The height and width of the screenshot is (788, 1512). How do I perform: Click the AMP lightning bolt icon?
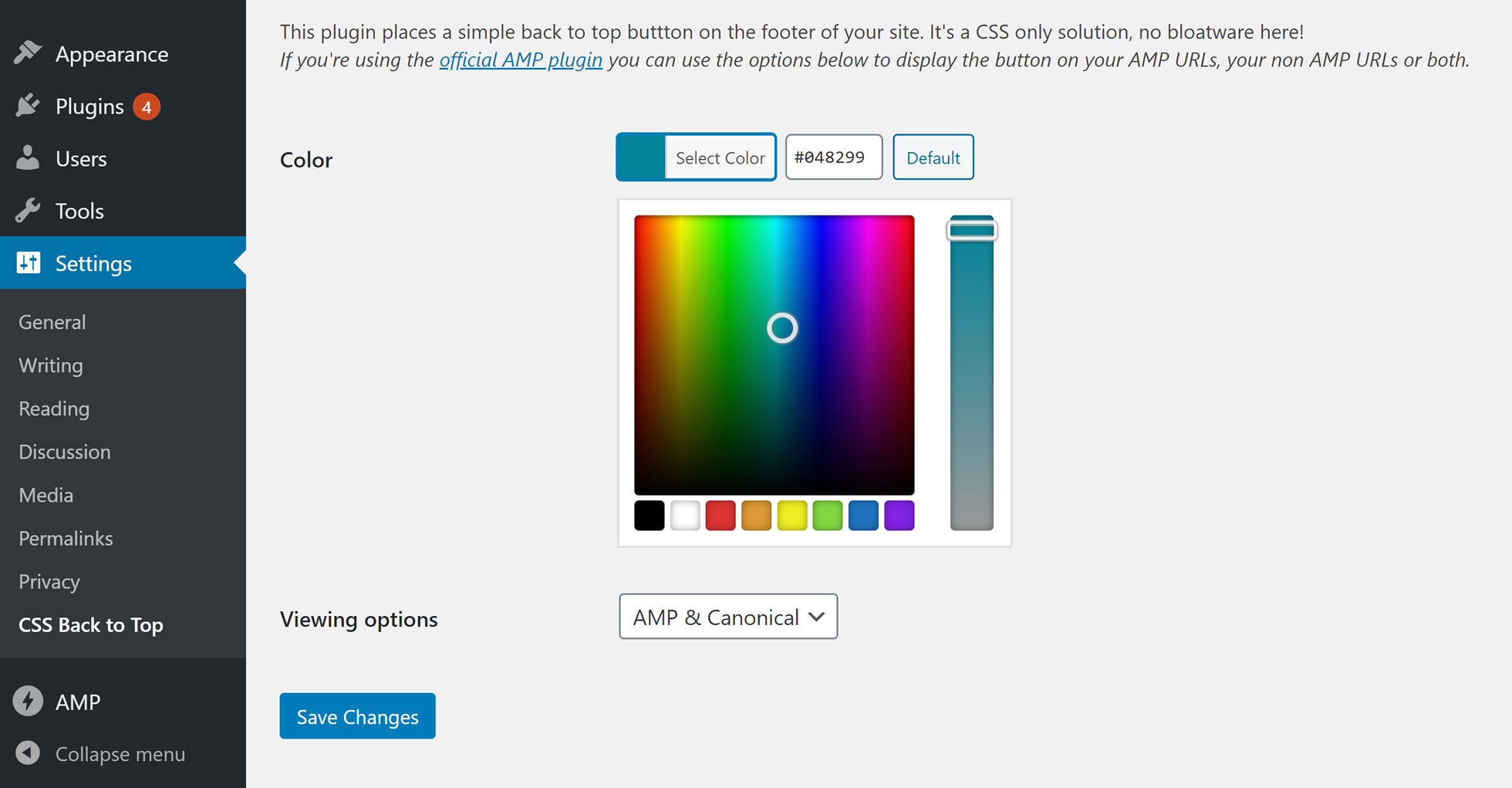[x=28, y=702]
